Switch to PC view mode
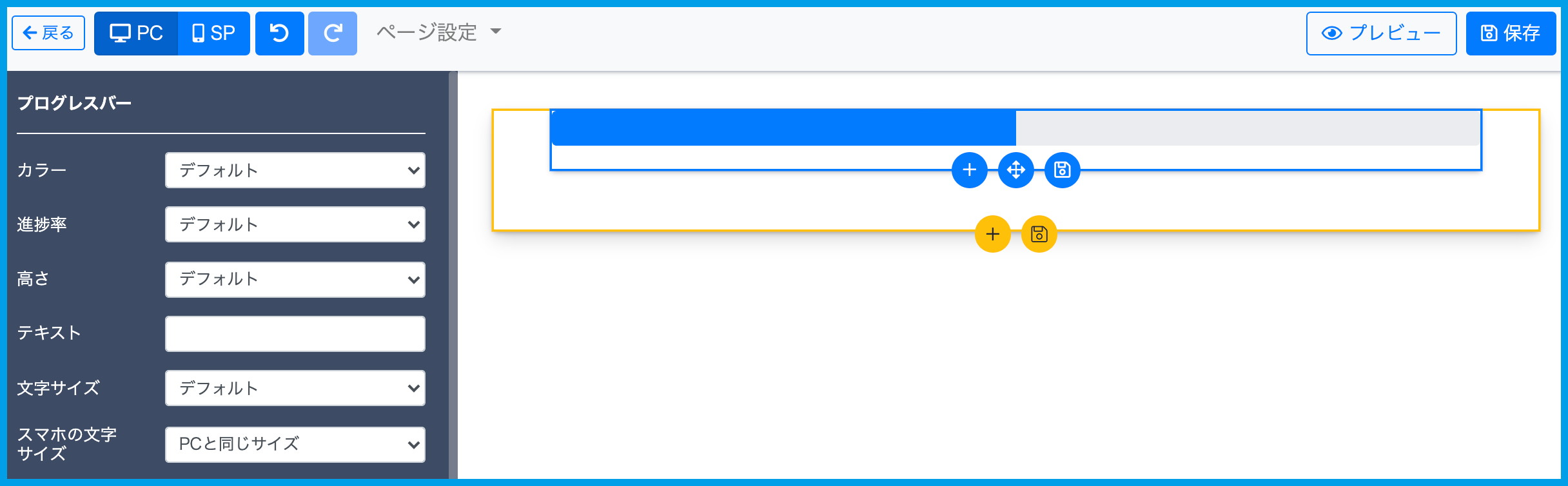This screenshot has width=1568, height=486. (136, 33)
